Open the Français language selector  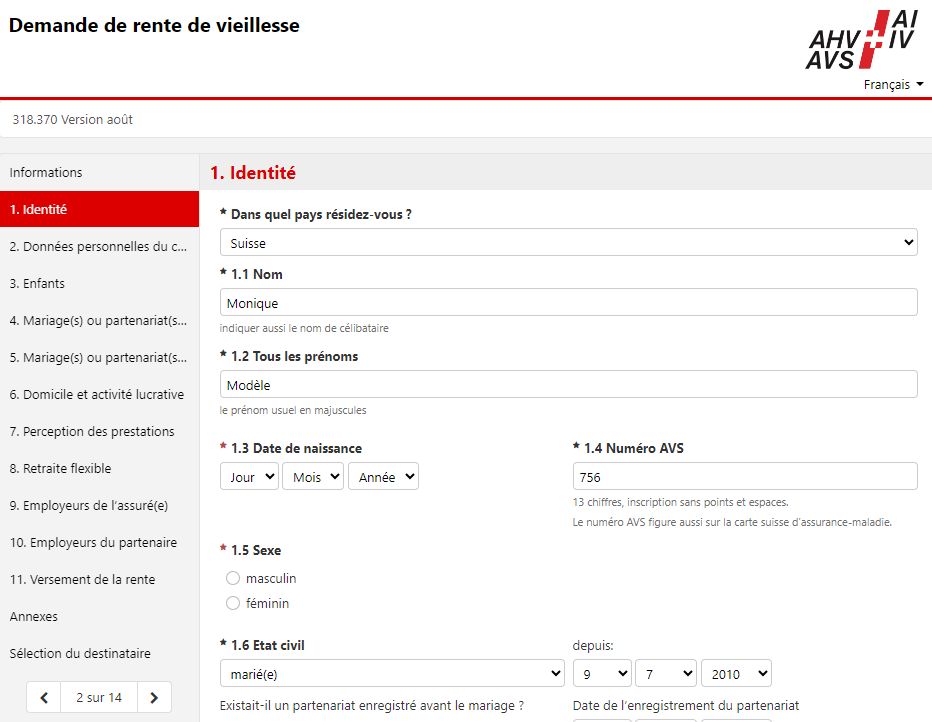coord(893,85)
